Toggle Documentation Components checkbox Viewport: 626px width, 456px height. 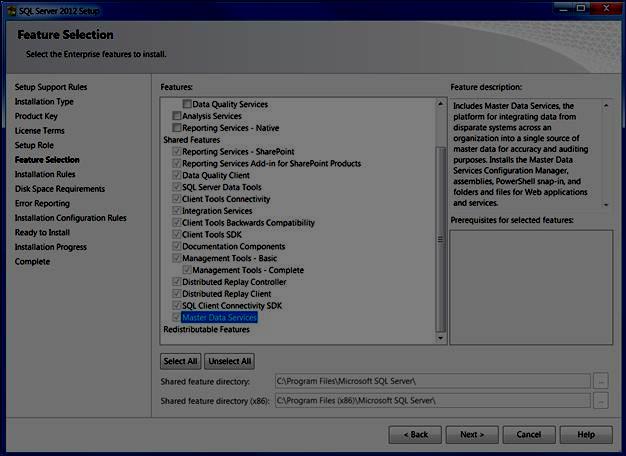[176, 246]
